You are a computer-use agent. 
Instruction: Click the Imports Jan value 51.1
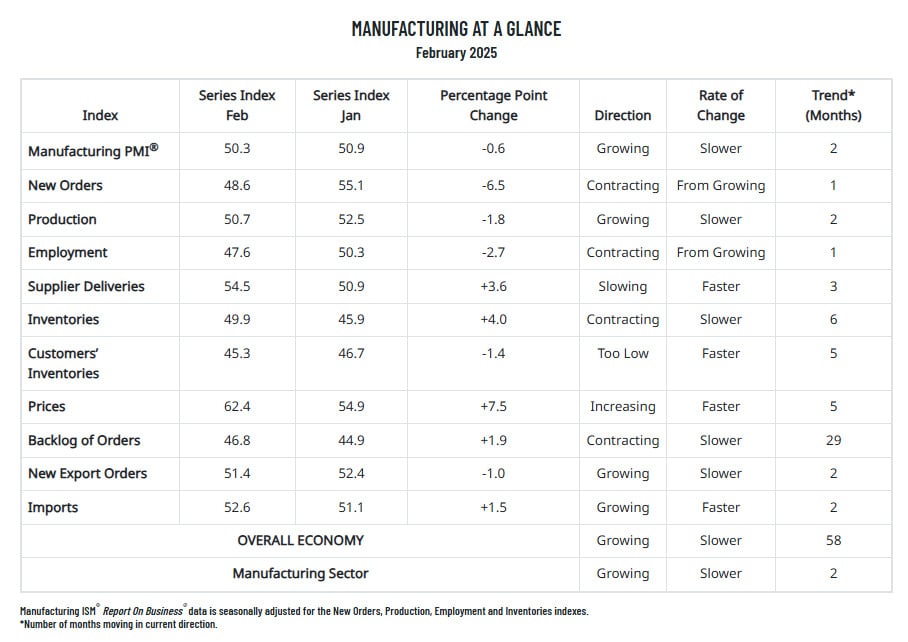pos(351,507)
